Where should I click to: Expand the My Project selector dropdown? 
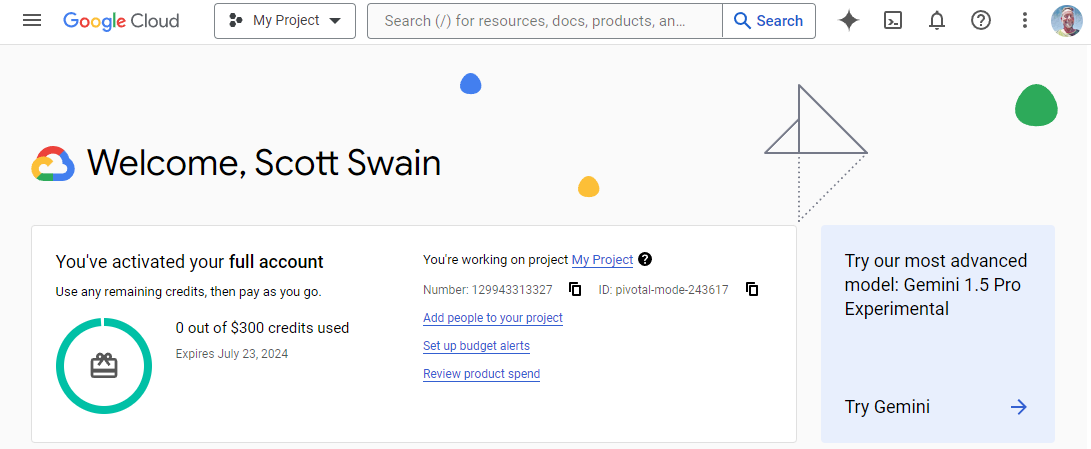tap(285, 21)
